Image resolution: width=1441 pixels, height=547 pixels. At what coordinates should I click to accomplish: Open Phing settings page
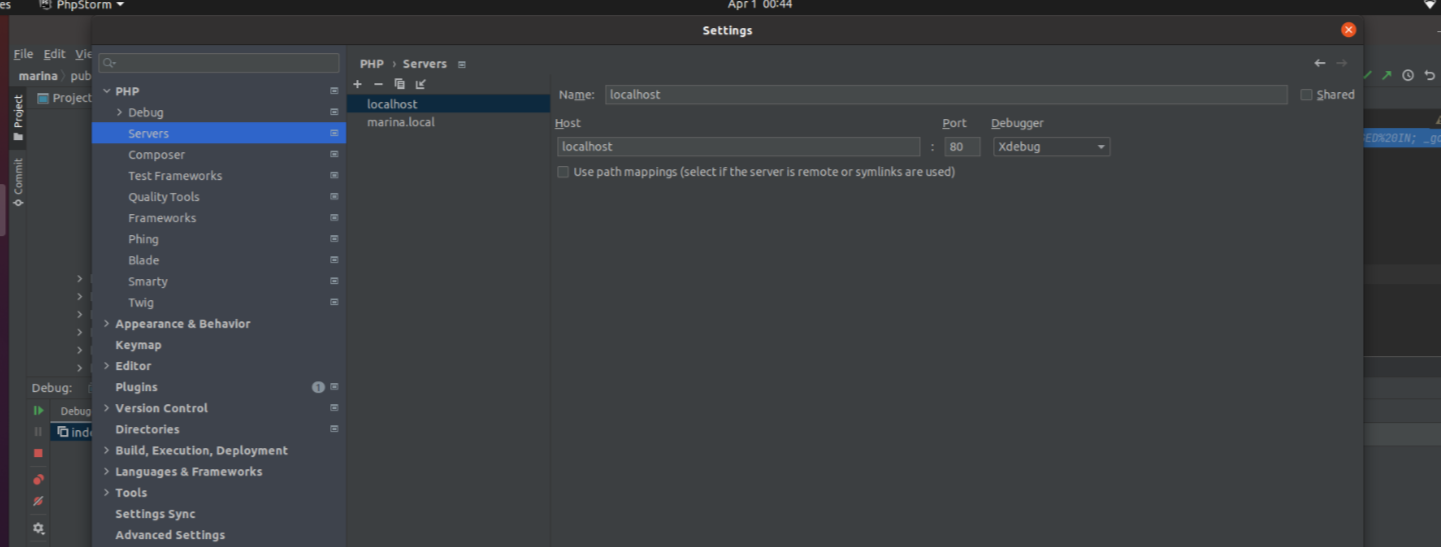tap(143, 239)
